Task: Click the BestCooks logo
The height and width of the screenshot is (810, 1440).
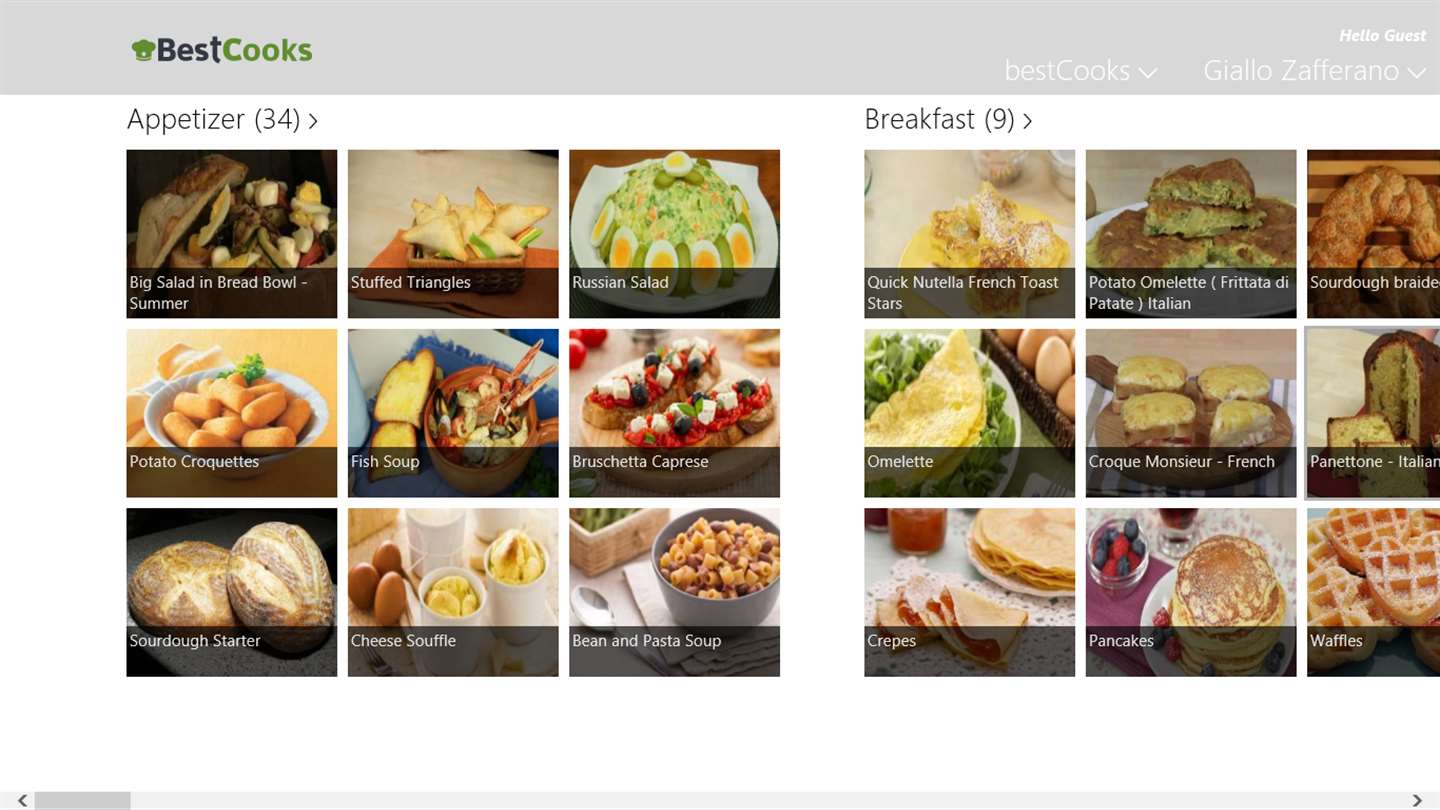Action: [x=222, y=50]
